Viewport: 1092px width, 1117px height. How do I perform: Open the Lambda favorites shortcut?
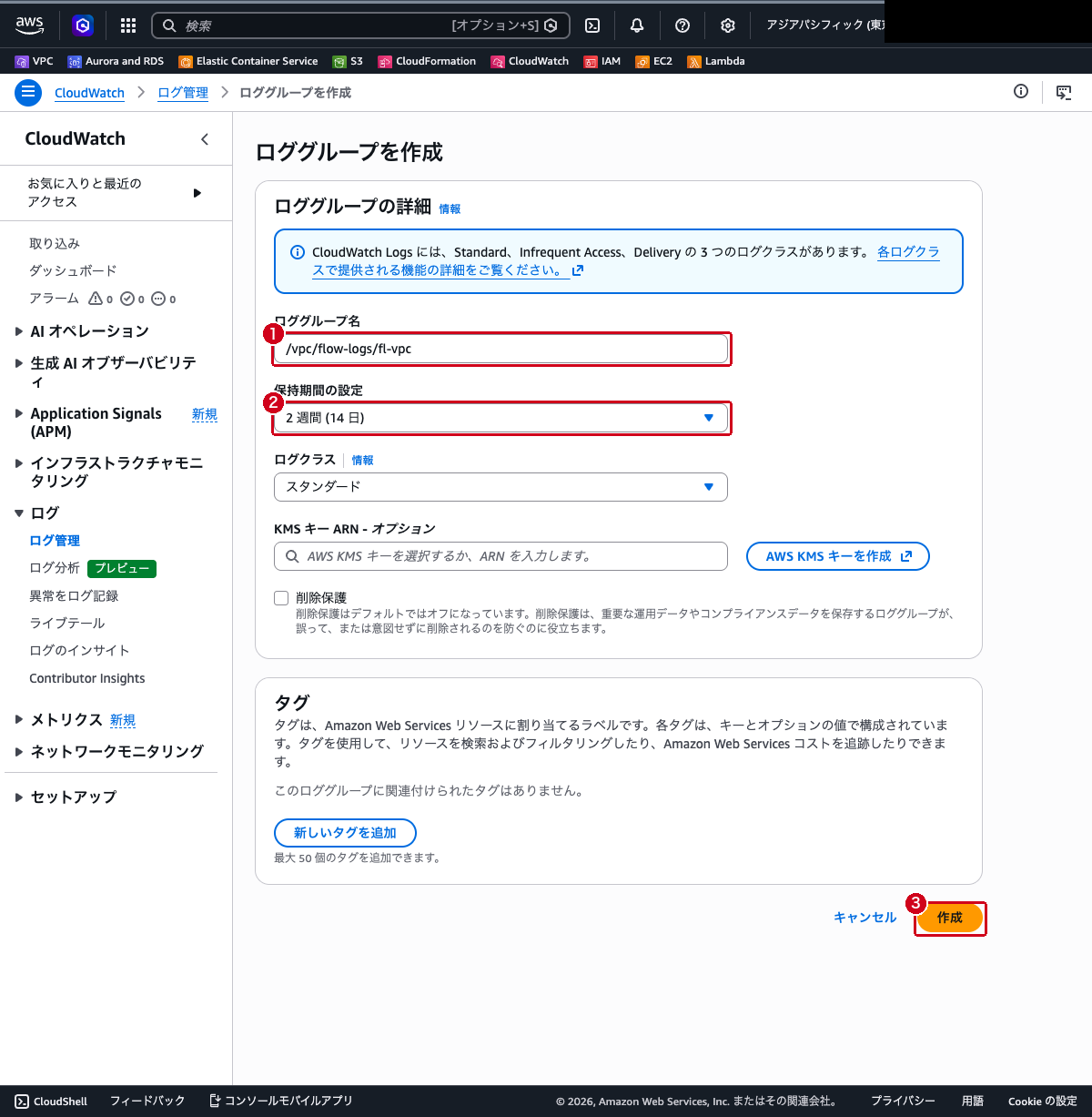[716, 61]
